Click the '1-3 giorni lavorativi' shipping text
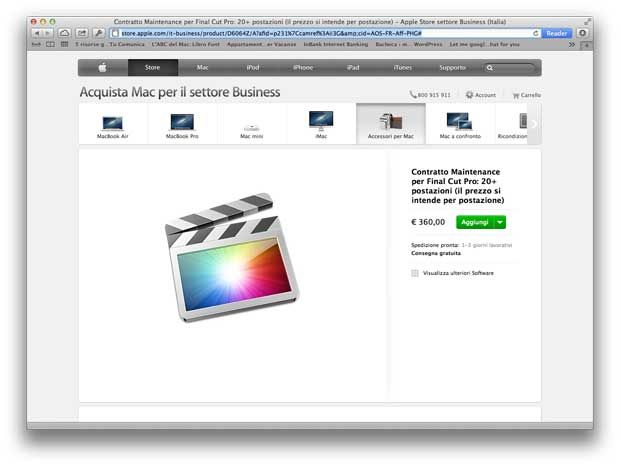 [x=487, y=245]
